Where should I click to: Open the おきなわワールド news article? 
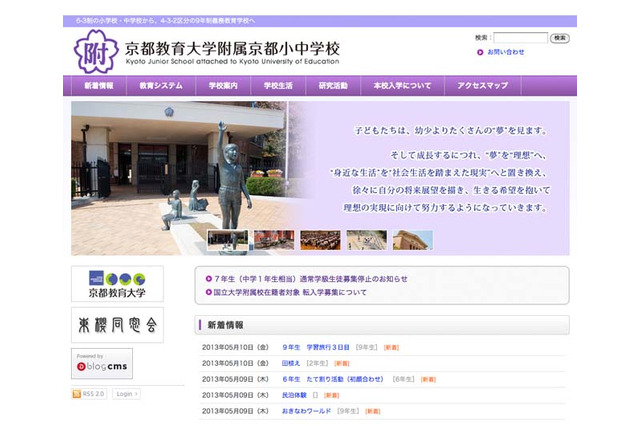(x=306, y=411)
